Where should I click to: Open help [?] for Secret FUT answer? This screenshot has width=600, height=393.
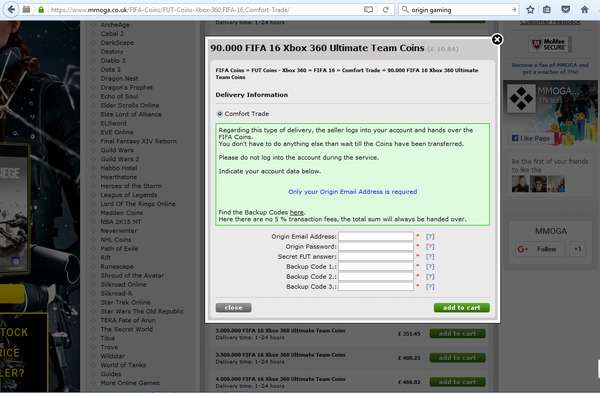pos(430,256)
